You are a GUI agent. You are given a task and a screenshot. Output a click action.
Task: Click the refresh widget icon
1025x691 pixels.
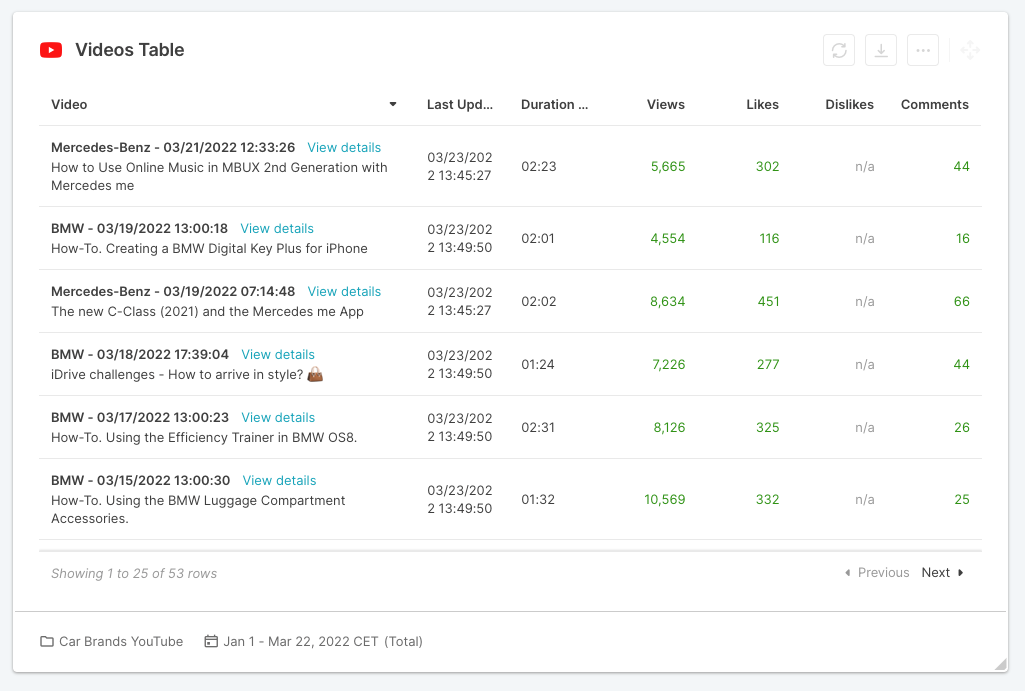[839, 50]
